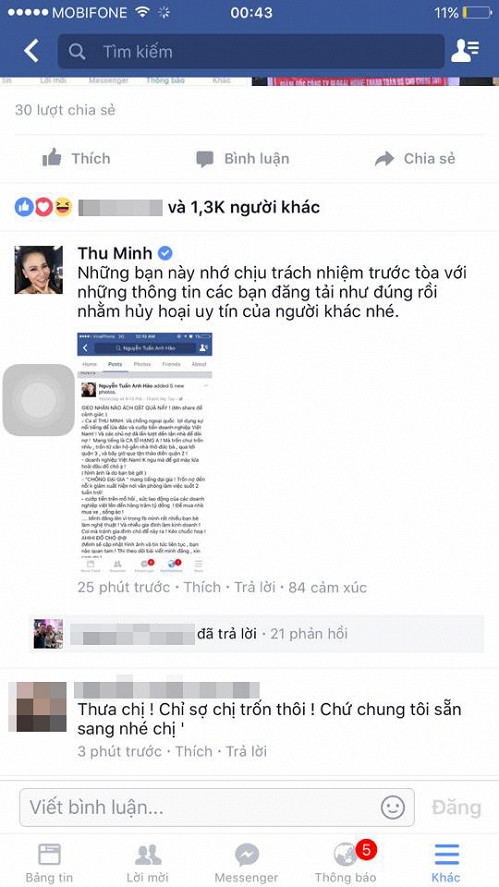This screenshot has width=499, height=887.
Task: Switch to the Bảng tin tab
Action: pos(49,863)
